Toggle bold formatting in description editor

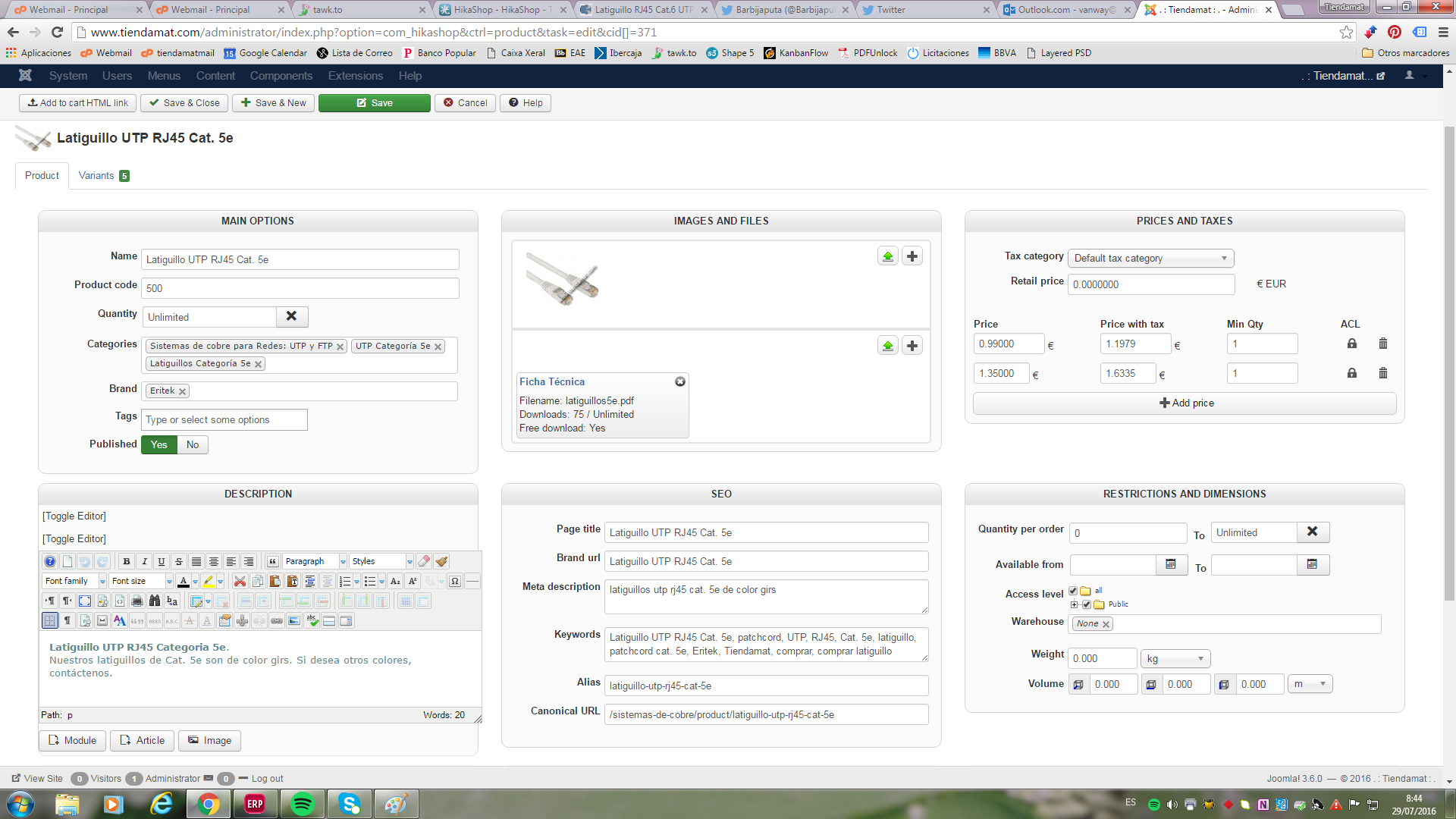click(x=127, y=562)
